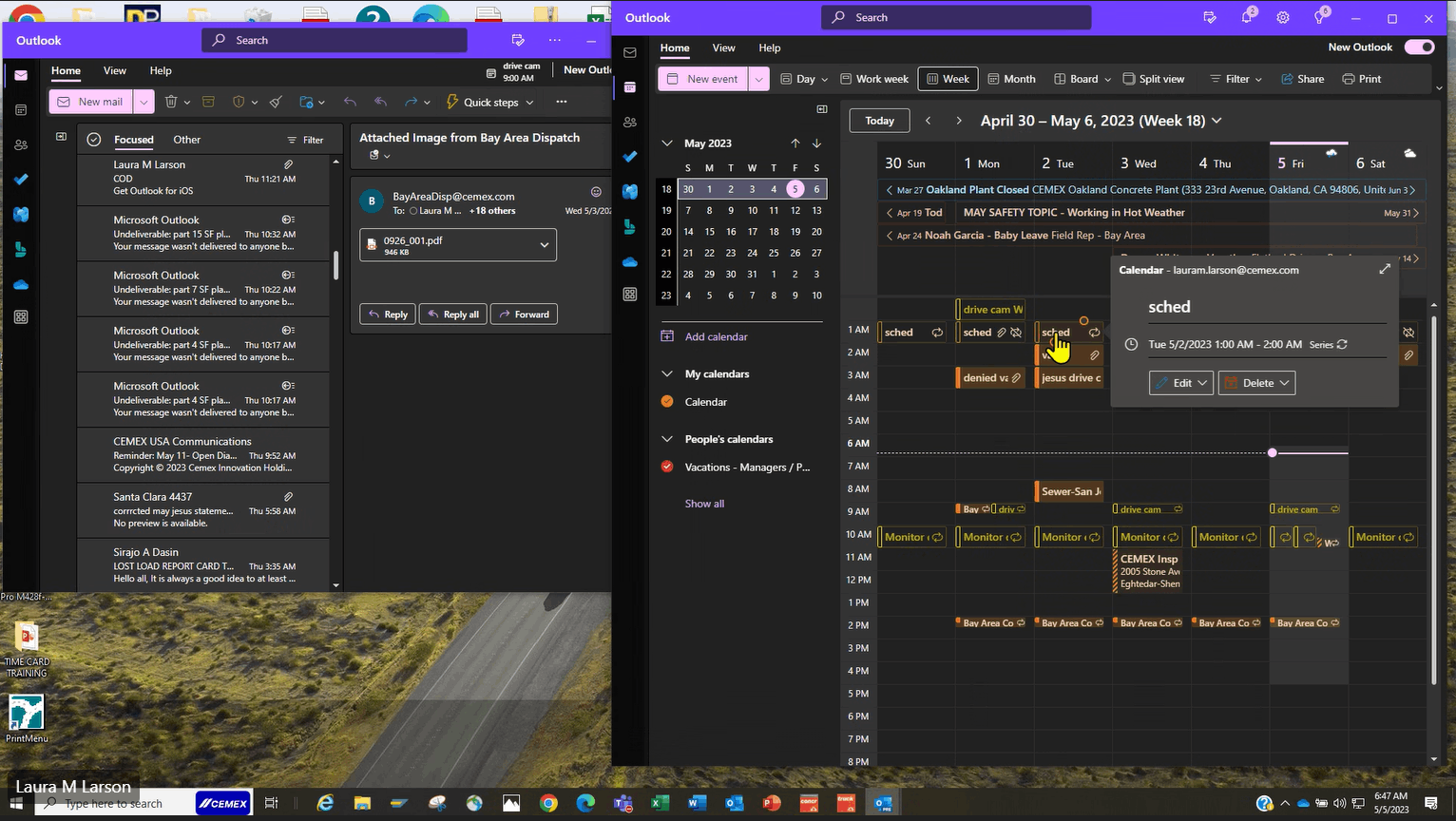The width and height of the screenshot is (1456, 821).
Task: Click Add calendar link
Action: (716, 336)
